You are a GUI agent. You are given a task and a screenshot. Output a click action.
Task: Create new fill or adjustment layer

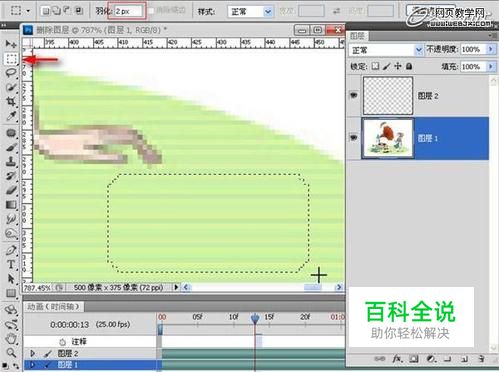431,359
